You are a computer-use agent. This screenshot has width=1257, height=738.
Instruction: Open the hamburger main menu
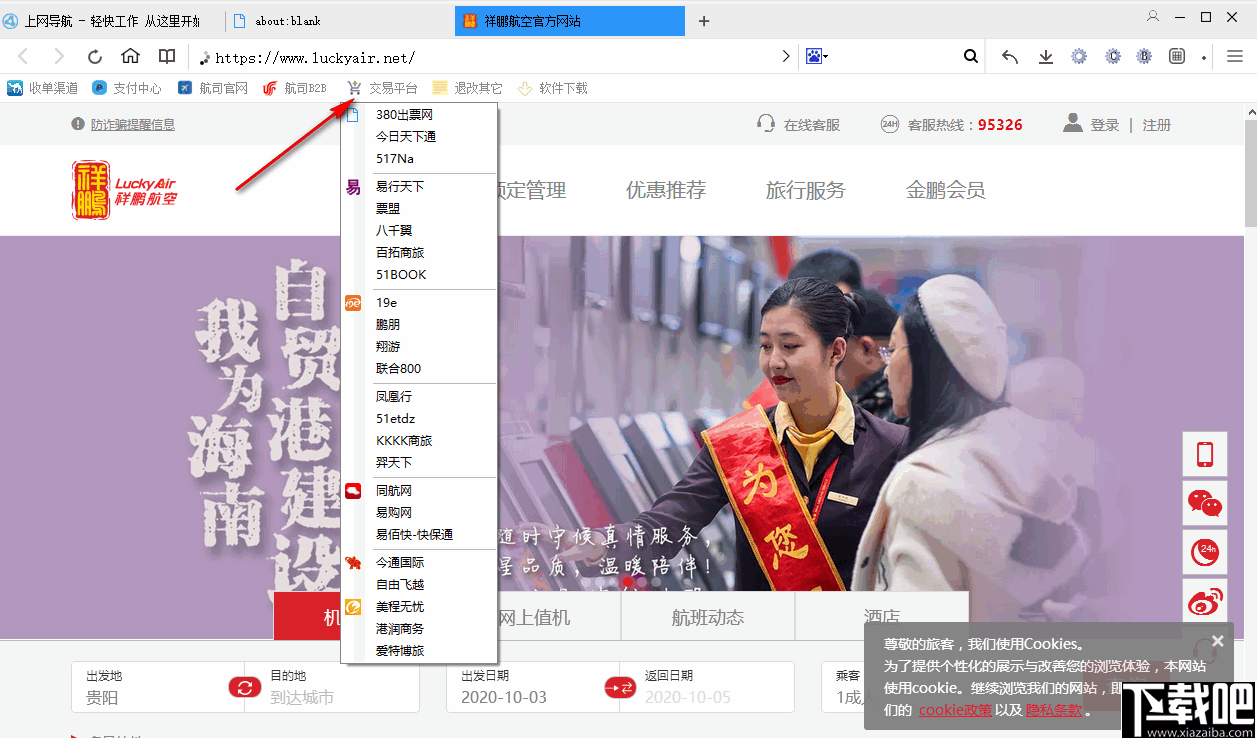[1235, 57]
